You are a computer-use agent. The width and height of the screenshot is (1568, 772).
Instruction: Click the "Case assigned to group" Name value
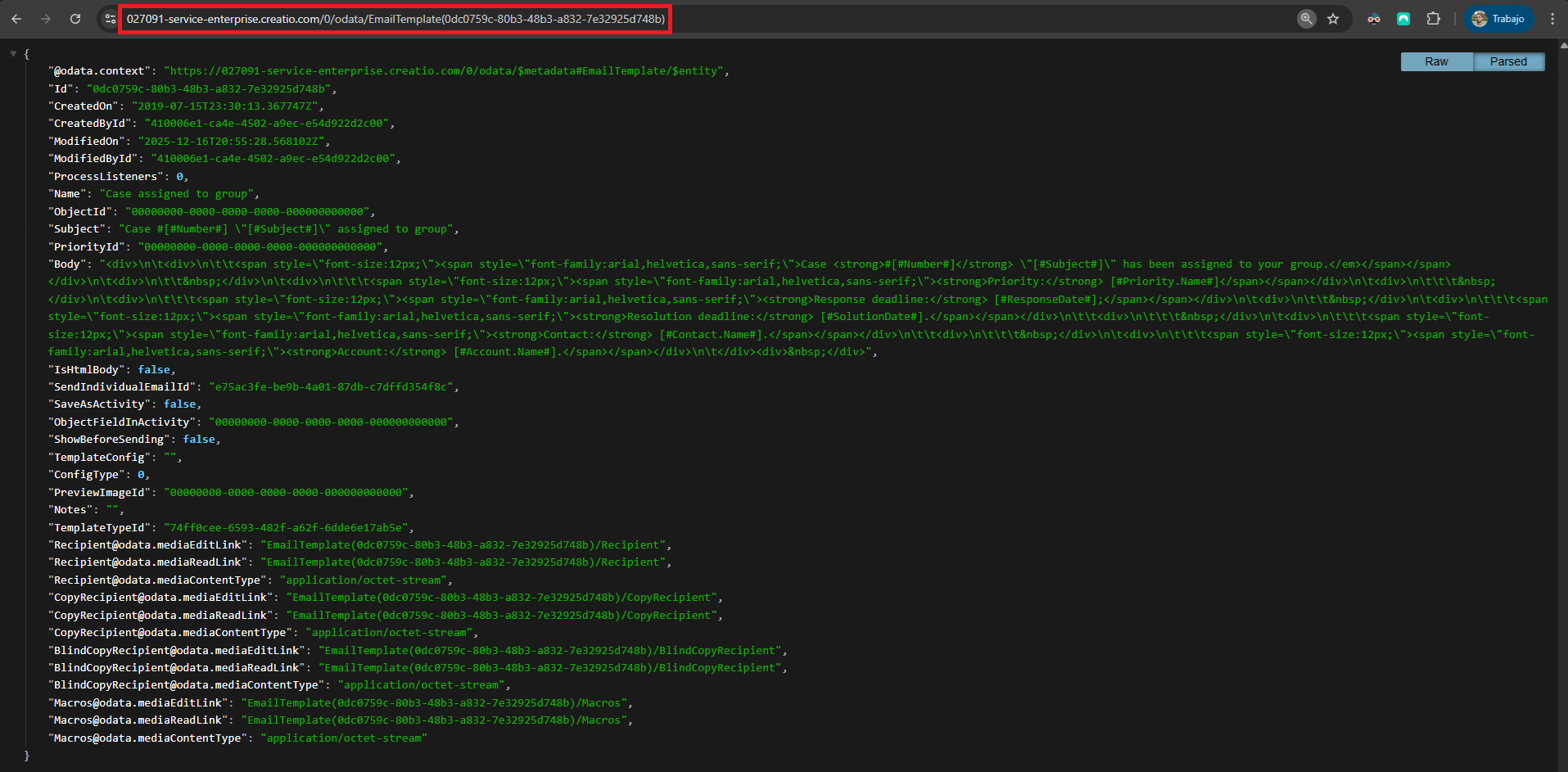[x=176, y=194]
